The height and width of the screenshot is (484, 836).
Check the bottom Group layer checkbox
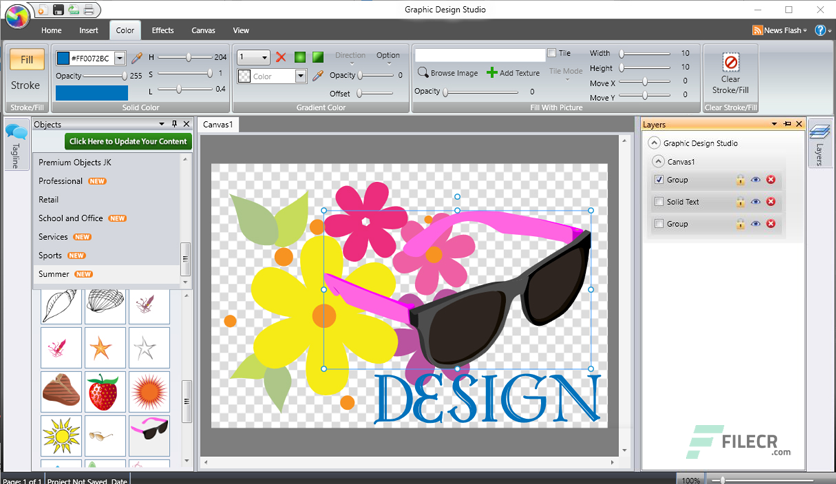click(659, 223)
